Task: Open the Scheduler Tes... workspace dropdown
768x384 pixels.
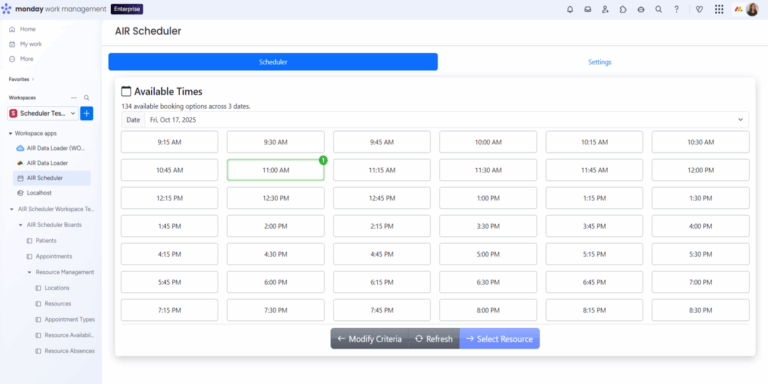Action: (43, 113)
